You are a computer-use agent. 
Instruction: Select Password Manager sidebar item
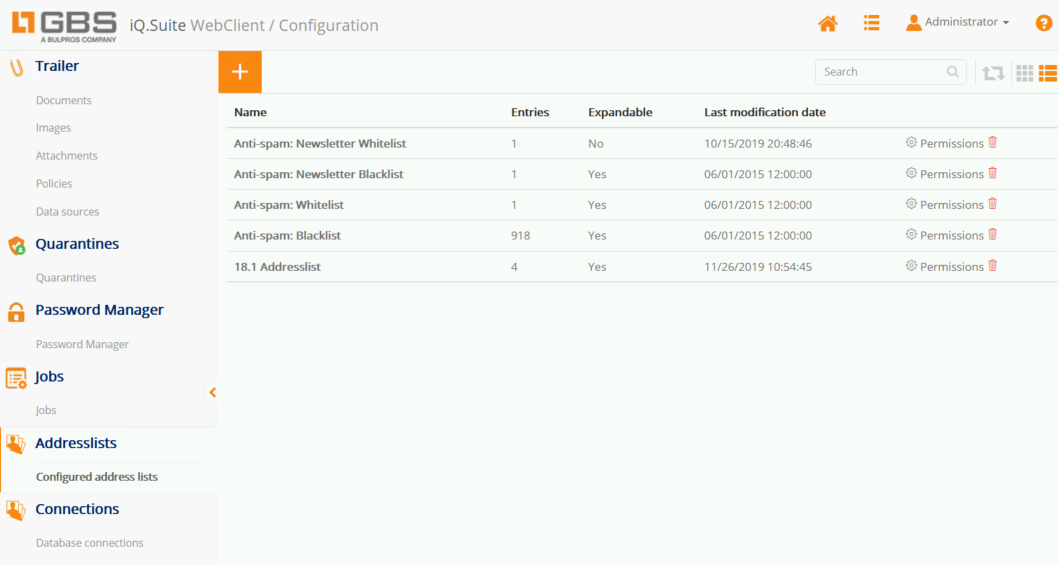tap(82, 344)
